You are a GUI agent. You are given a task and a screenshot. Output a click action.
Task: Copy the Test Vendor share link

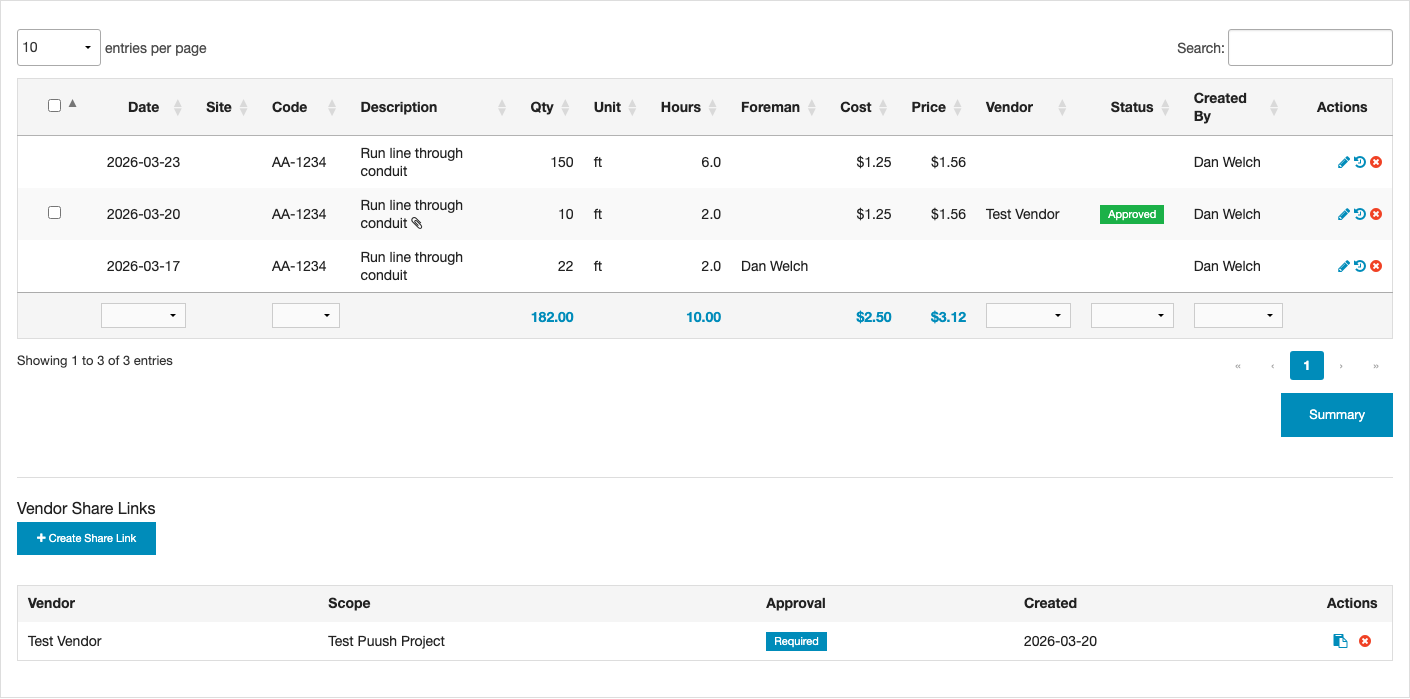(1342, 641)
